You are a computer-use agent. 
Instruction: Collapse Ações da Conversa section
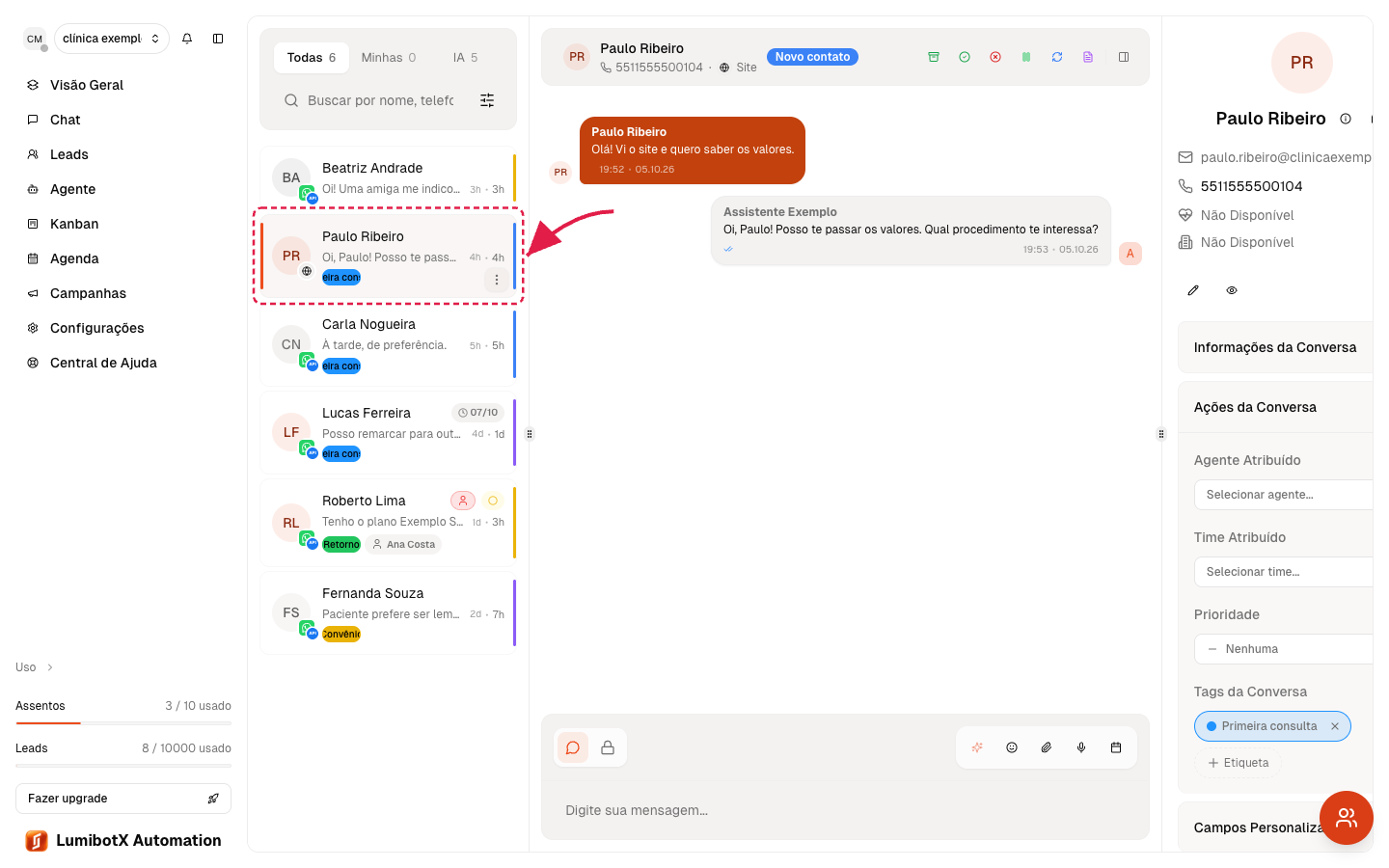click(x=1275, y=407)
